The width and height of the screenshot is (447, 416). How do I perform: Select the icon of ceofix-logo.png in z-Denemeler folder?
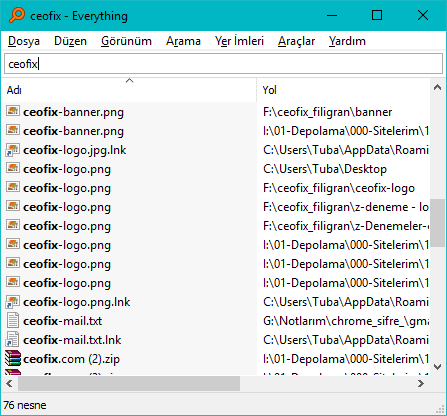tap(13, 225)
